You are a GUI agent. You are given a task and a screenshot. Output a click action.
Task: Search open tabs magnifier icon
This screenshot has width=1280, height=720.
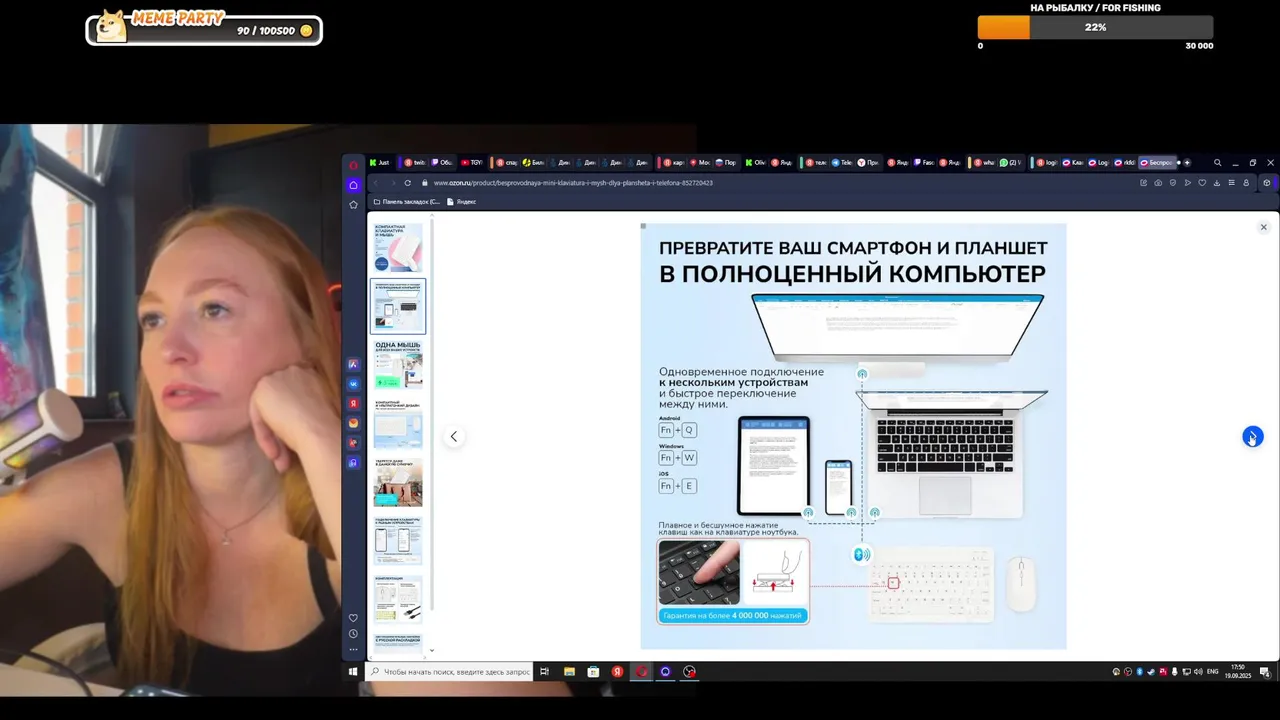point(1217,162)
